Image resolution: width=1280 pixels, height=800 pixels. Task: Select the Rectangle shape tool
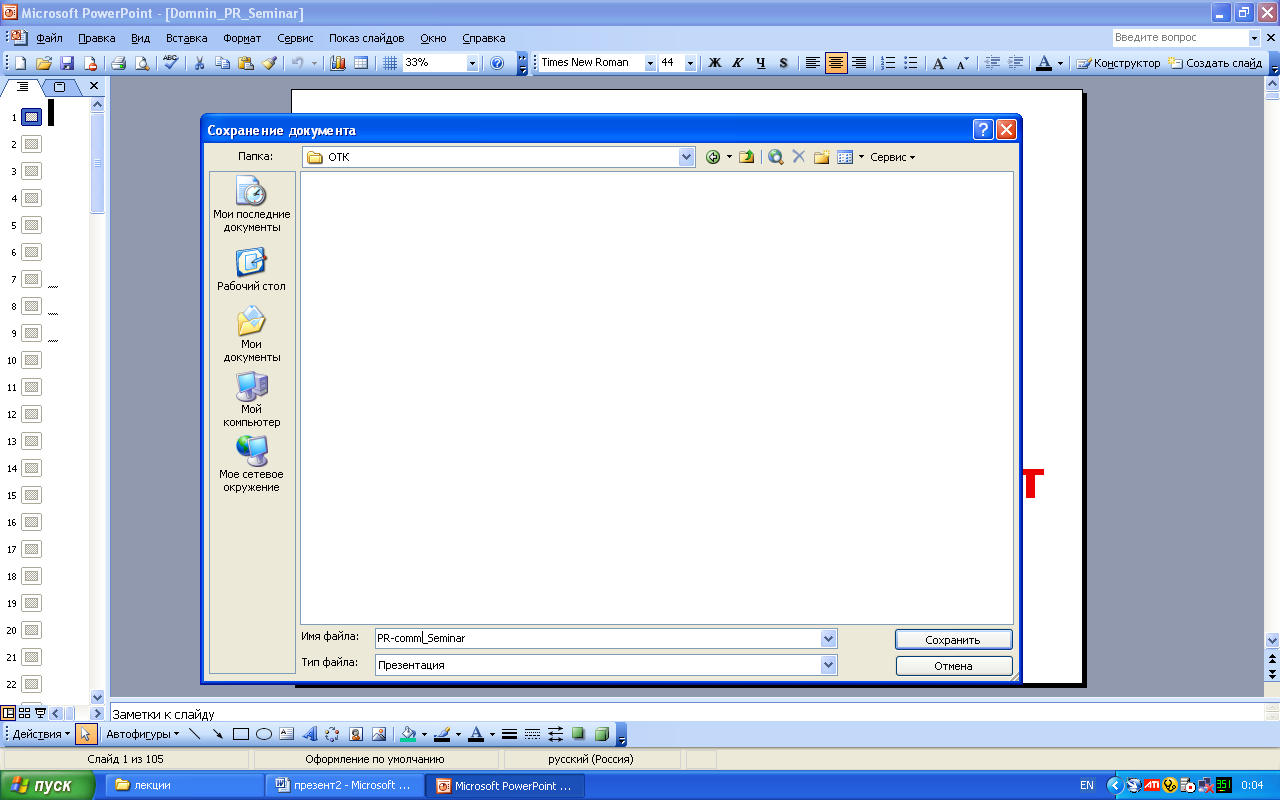point(241,734)
